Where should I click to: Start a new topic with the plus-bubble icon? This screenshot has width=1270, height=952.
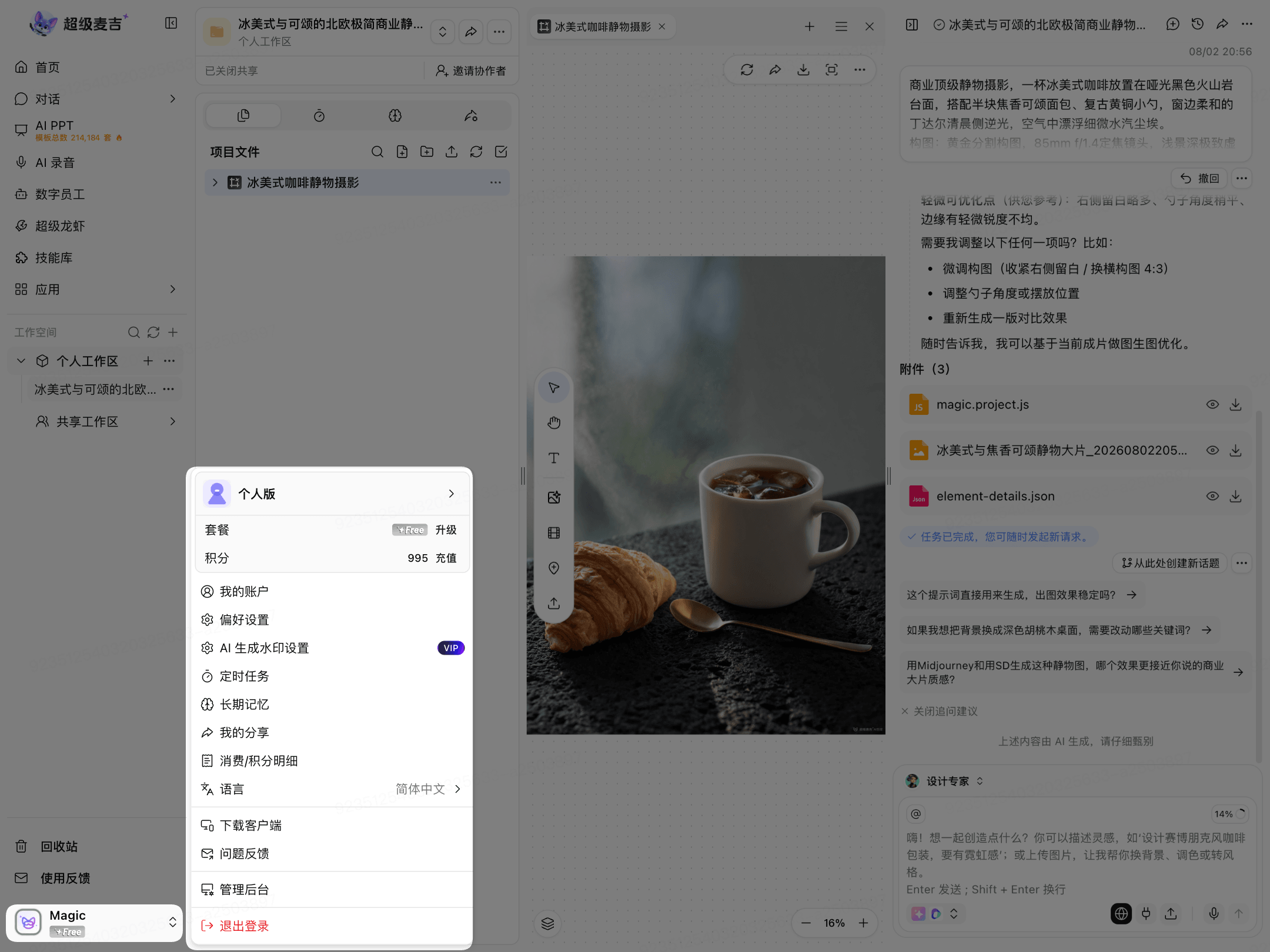(x=1173, y=24)
